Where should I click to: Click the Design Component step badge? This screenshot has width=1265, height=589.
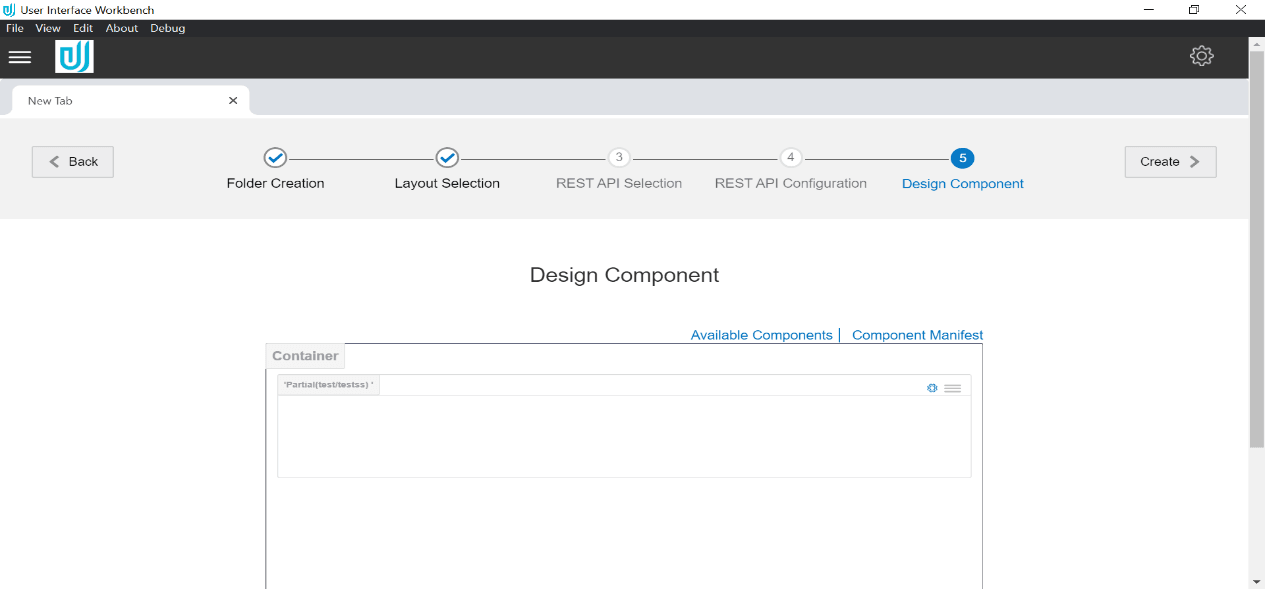[x=962, y=157]
